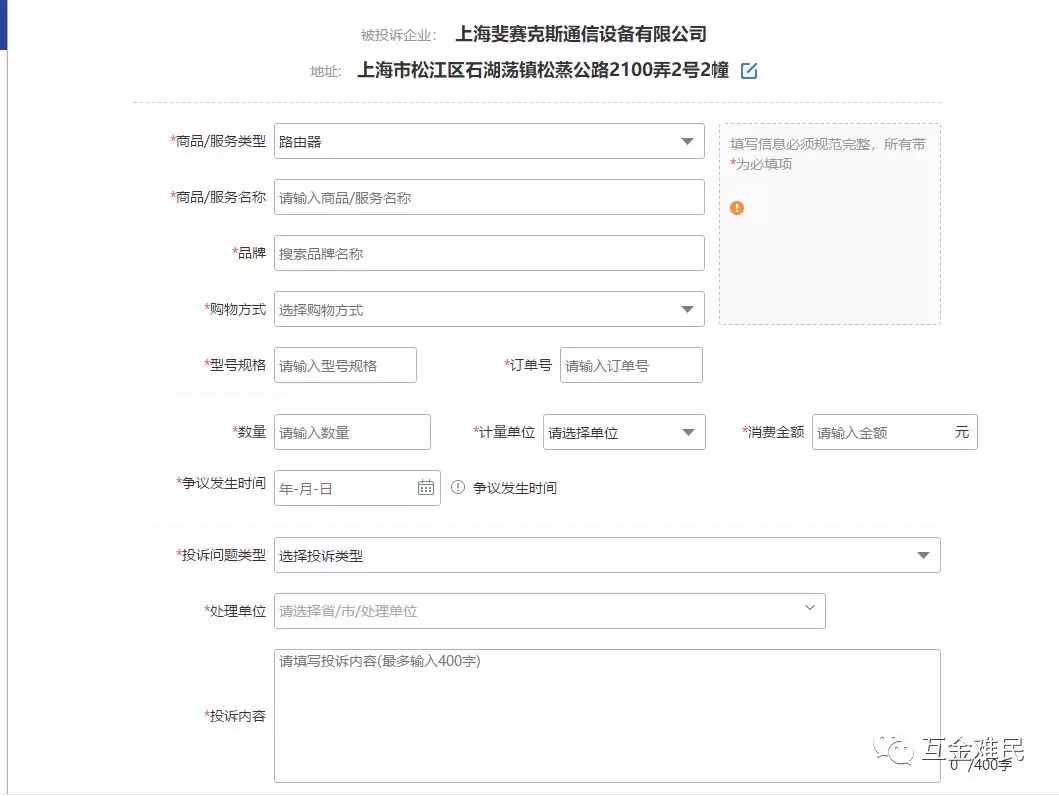Viewport: 1059px width, 796px height.
Task: Focus the 消费金额 amount field
Action: [894, 432]
